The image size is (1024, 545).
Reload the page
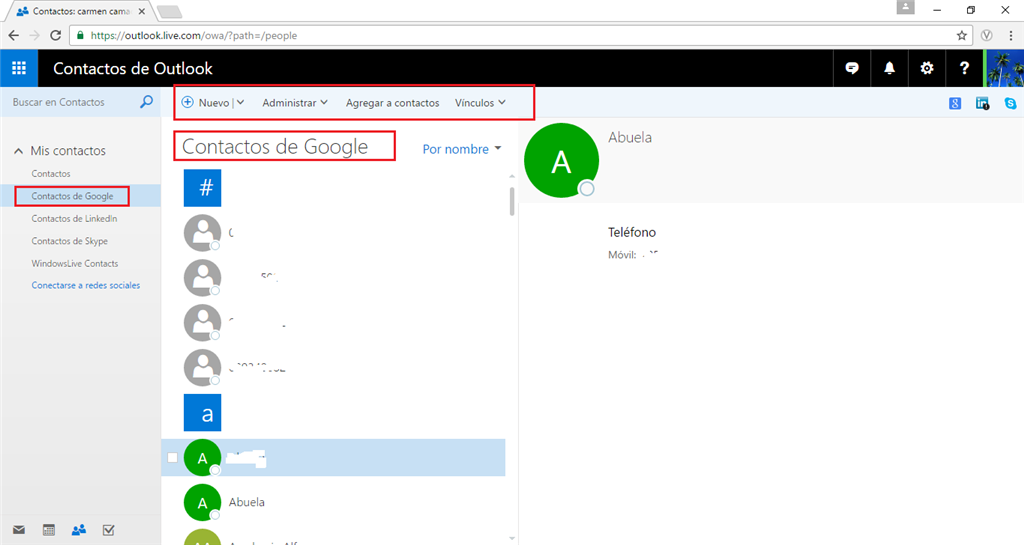56,35
